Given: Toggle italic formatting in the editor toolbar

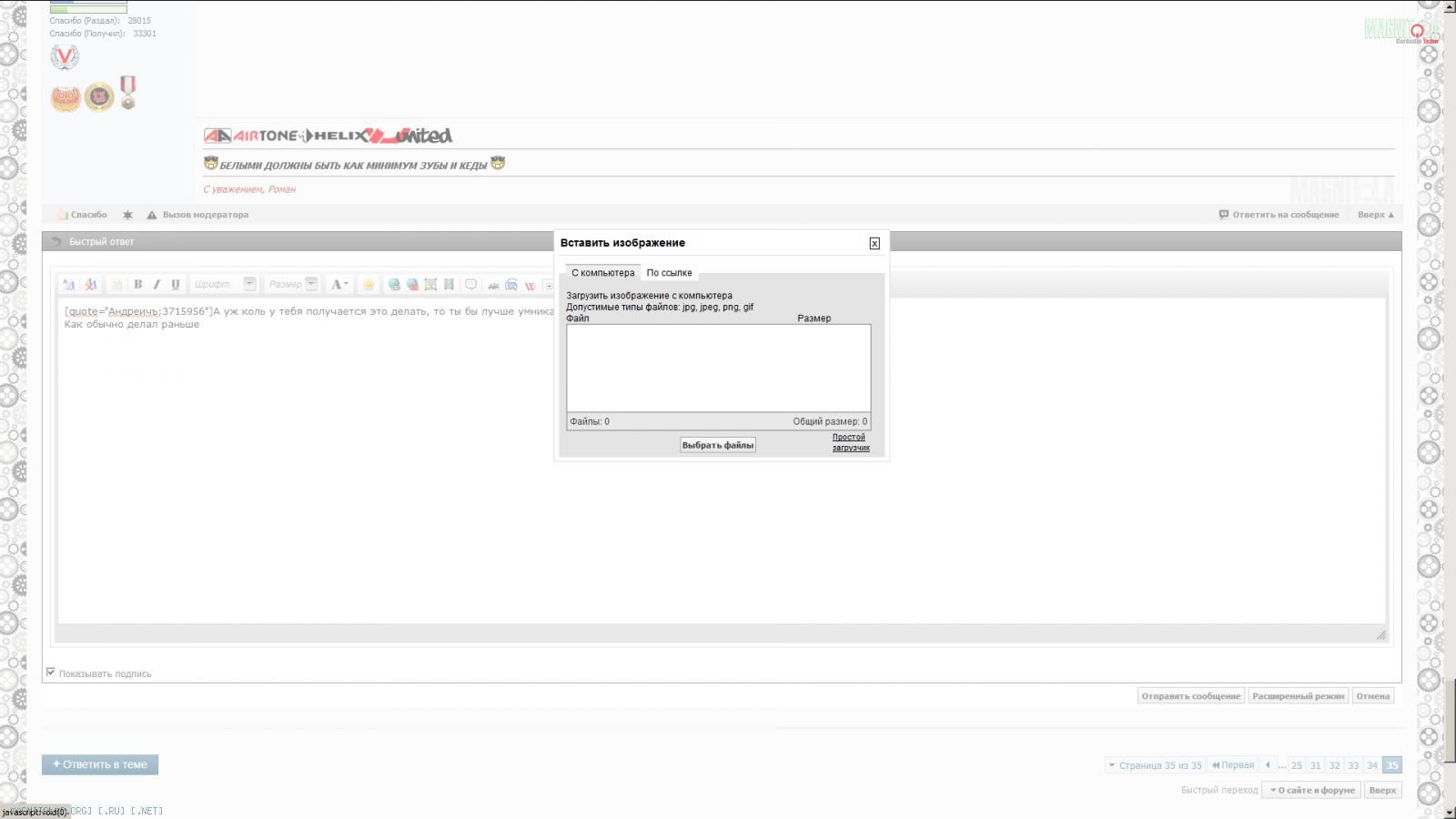Looking at the screenshot, I should (157, 284).
